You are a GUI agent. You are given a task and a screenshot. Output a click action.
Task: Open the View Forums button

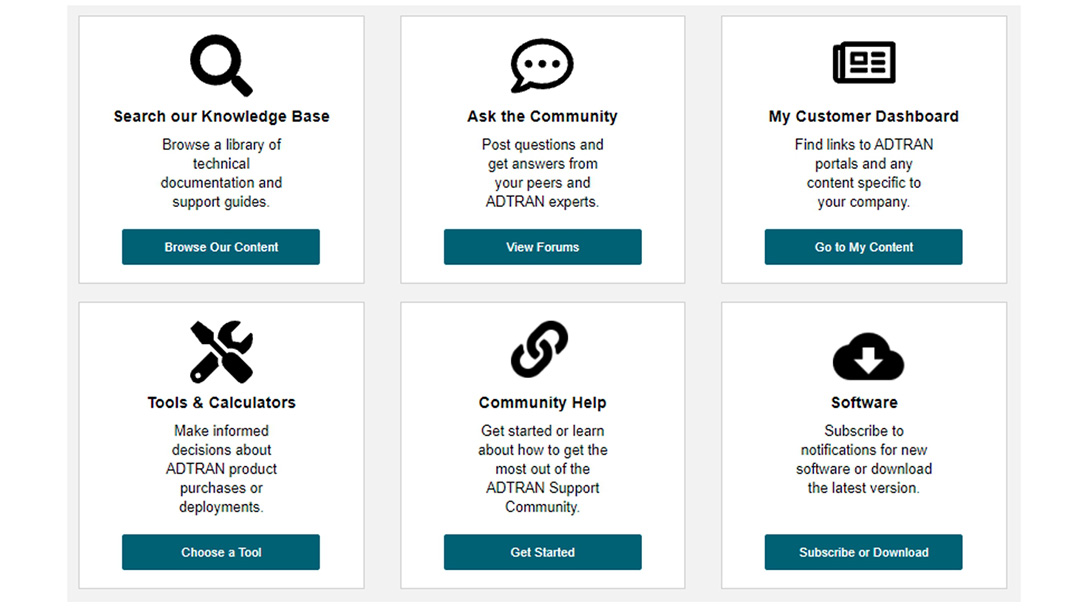(x=542, y=247)
